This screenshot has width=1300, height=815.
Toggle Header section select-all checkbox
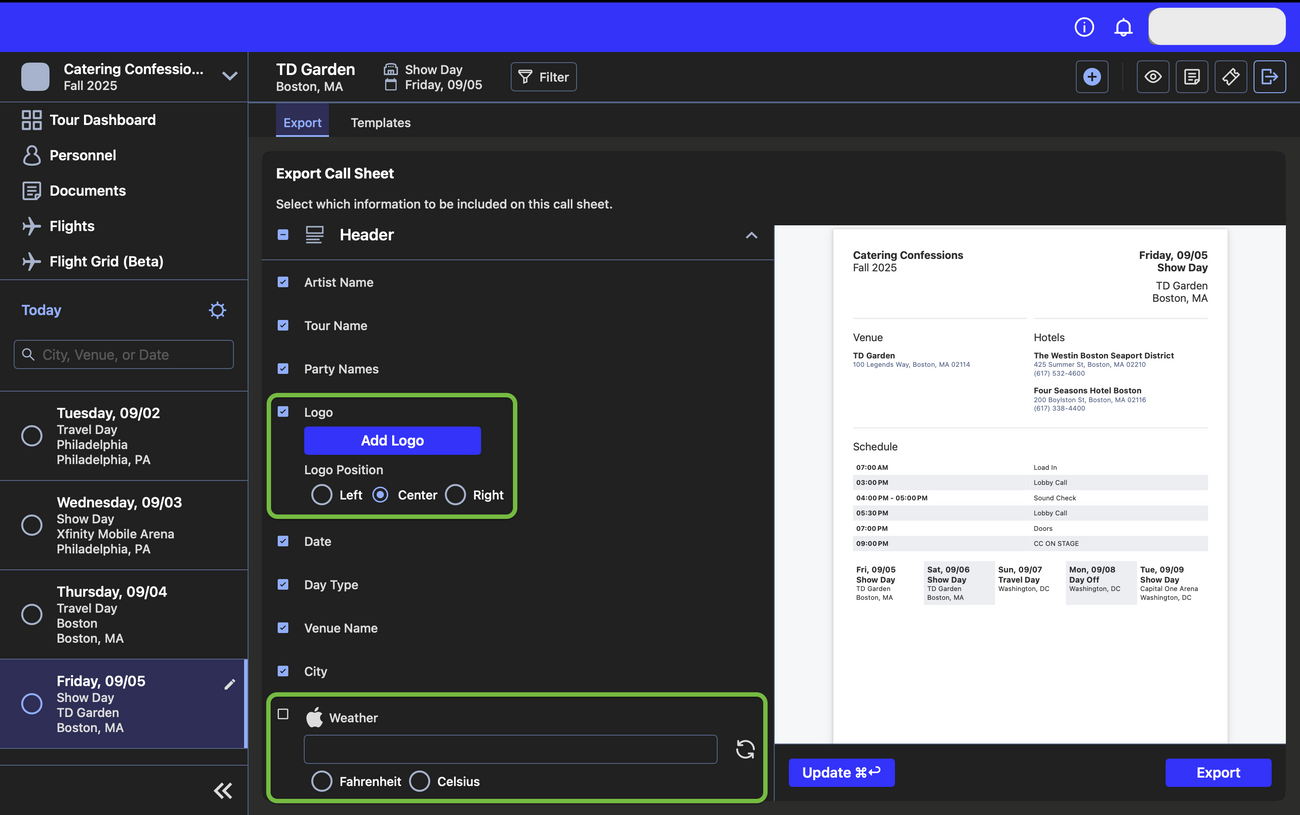coord(283,235)
